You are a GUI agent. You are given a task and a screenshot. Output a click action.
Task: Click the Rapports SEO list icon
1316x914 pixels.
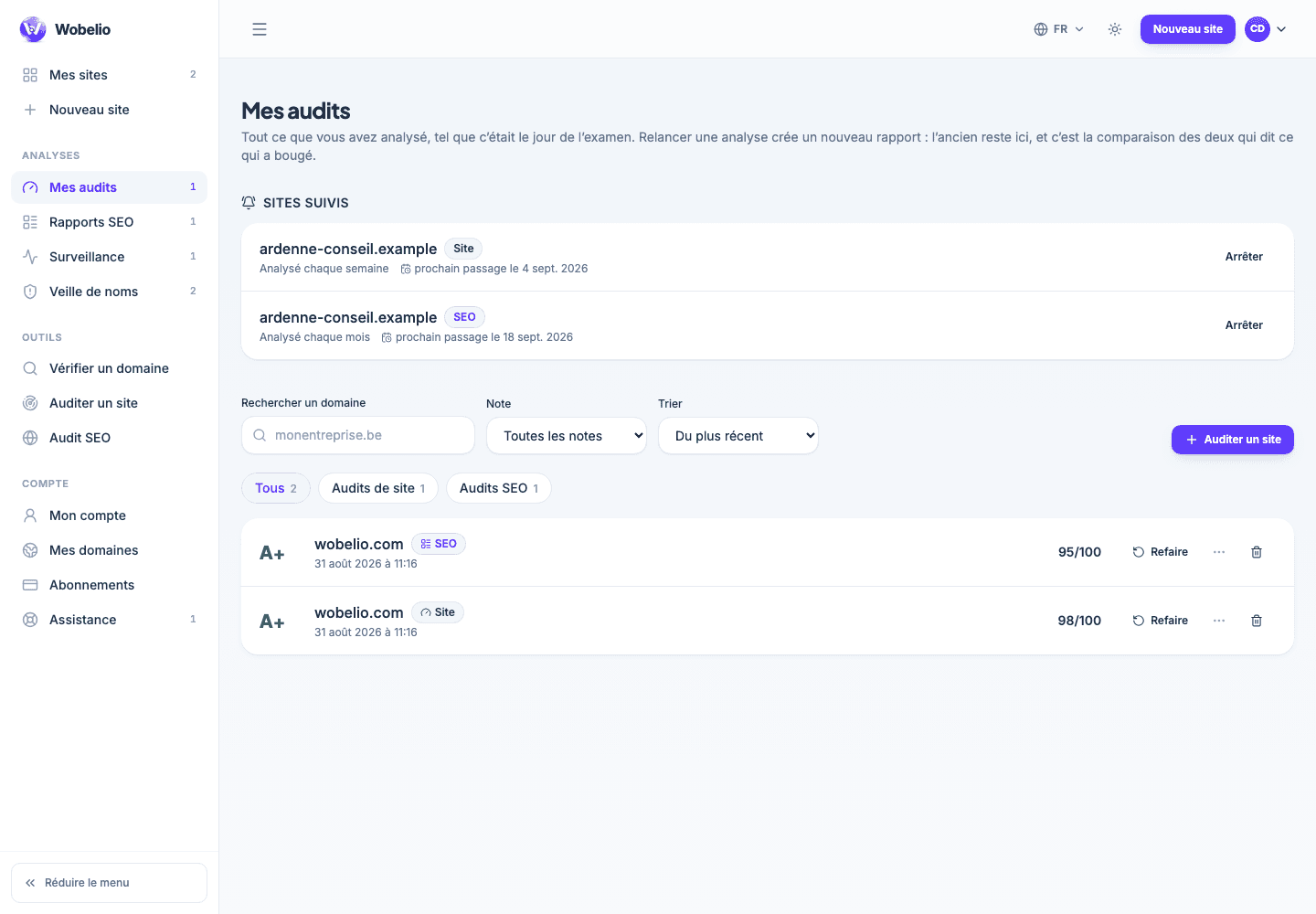(30, 222)
